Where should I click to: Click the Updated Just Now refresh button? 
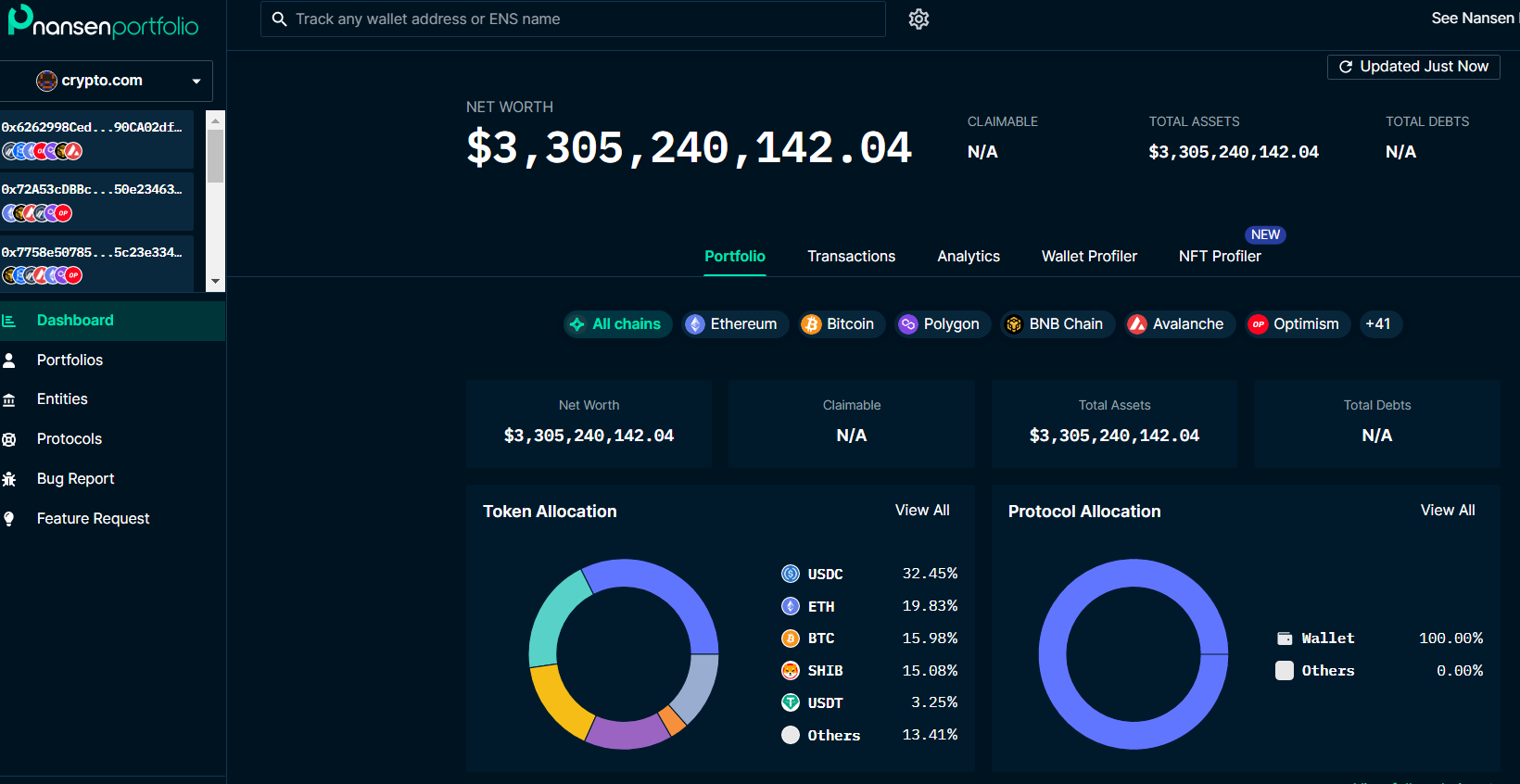pos(1413,67)
